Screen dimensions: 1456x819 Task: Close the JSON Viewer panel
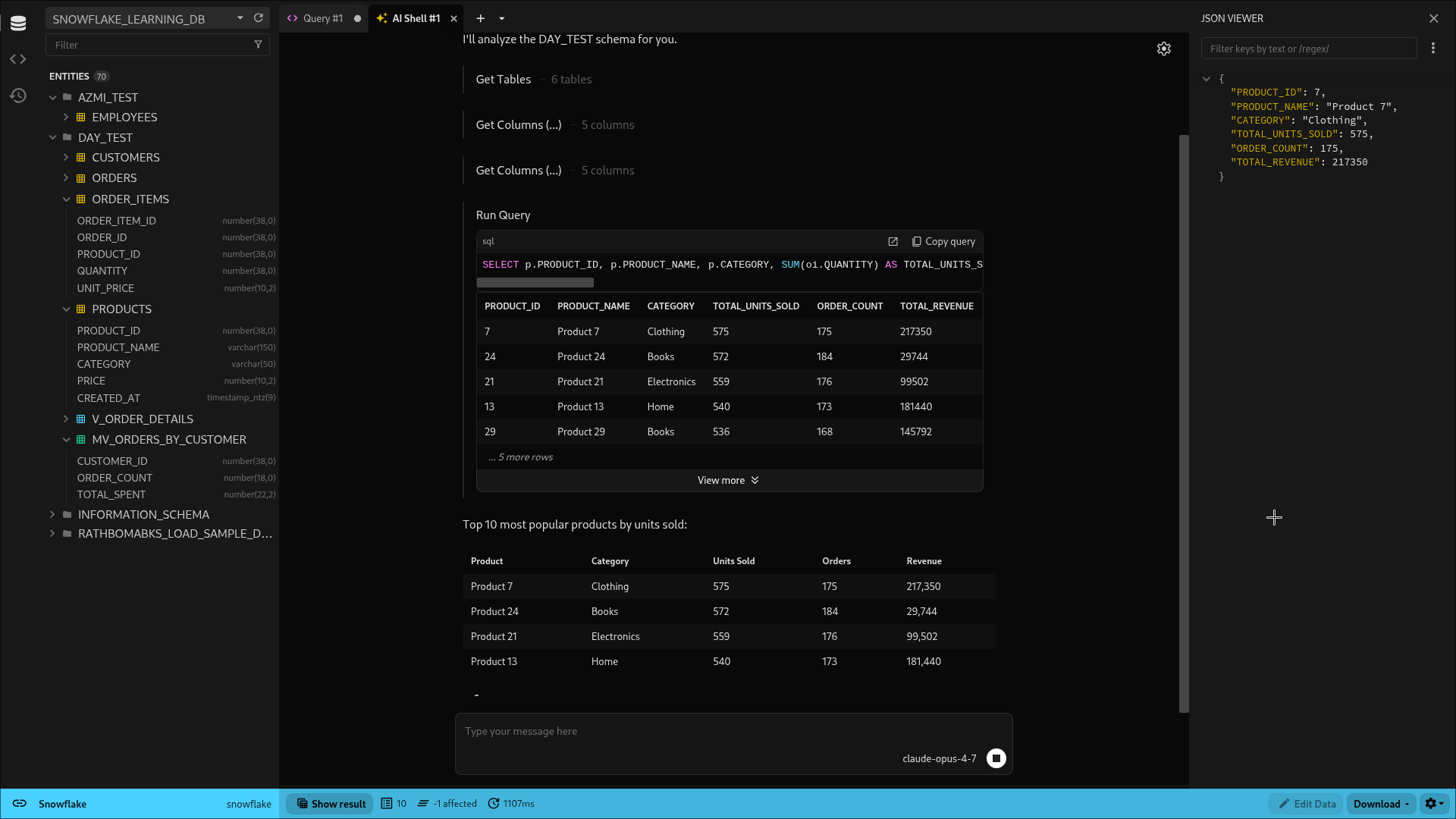pos(1433,18)
